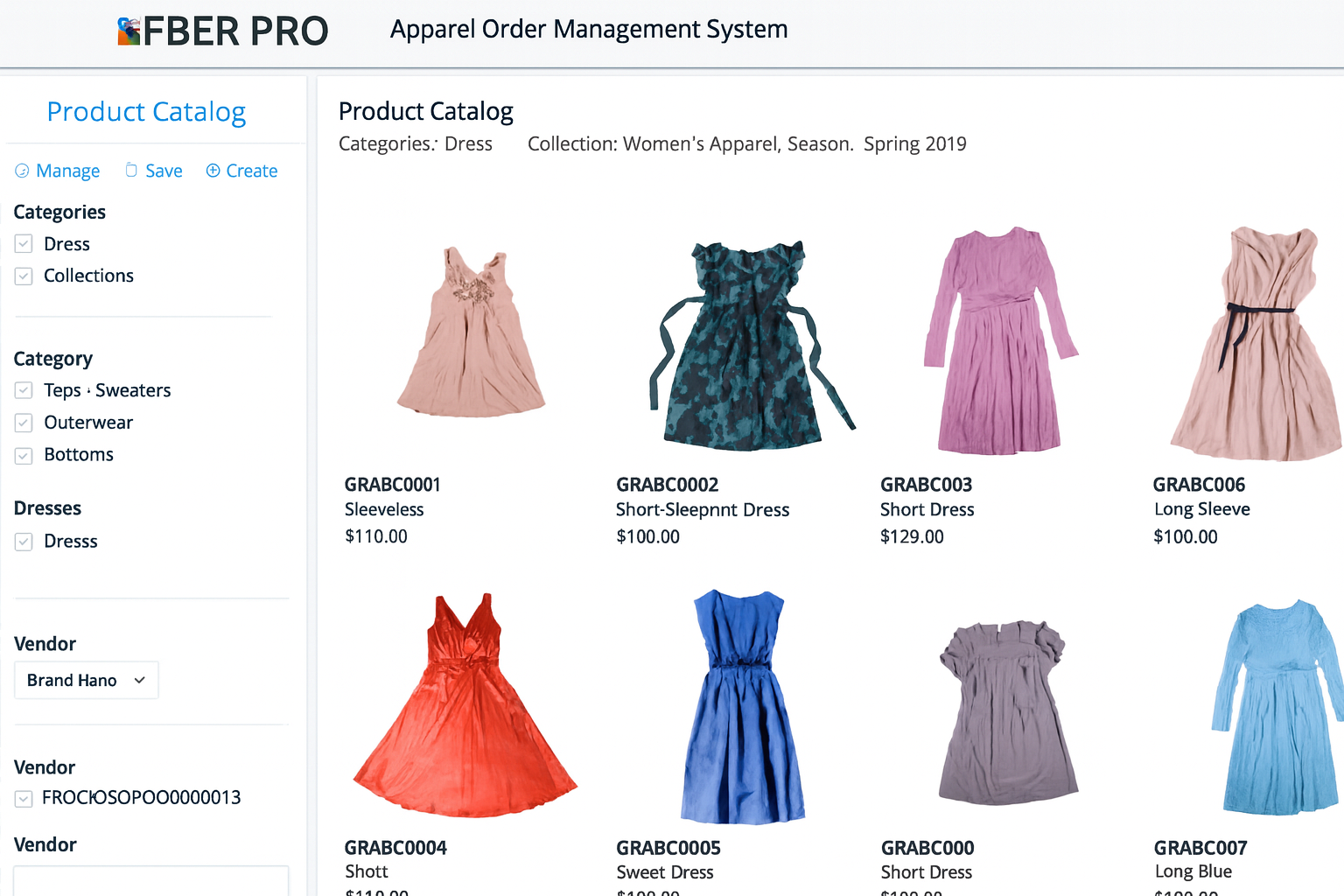Toggle the Dress category checkbox
Screen dimensions: 1344x896
[x=24, y=244]
